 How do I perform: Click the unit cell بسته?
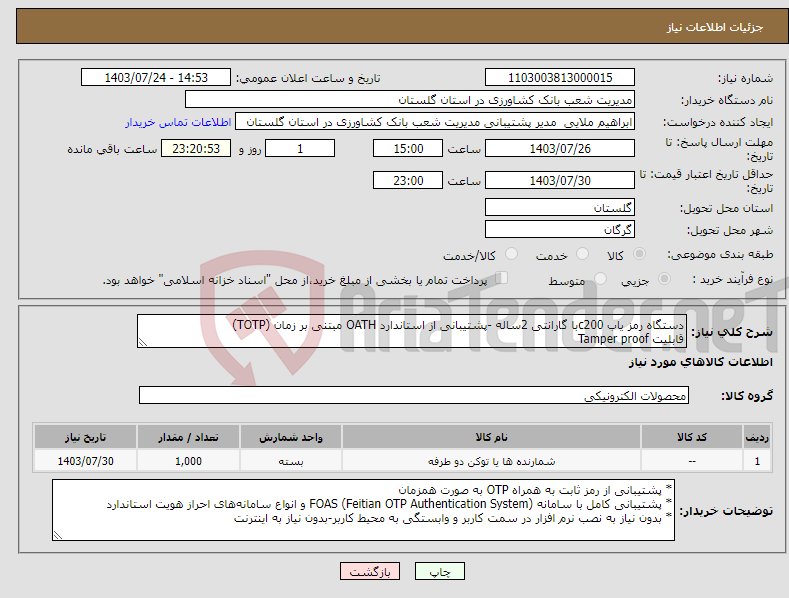click(x=291, y=461)
